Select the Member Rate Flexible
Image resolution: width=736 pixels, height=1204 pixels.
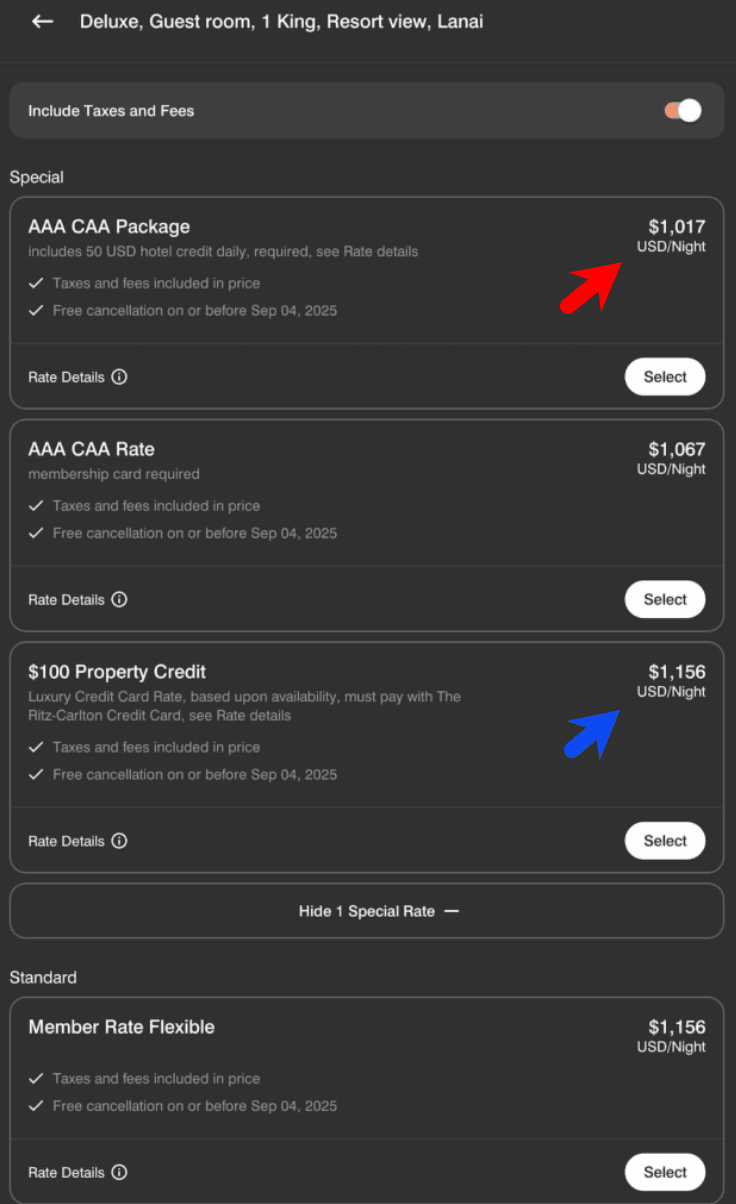665,1172
